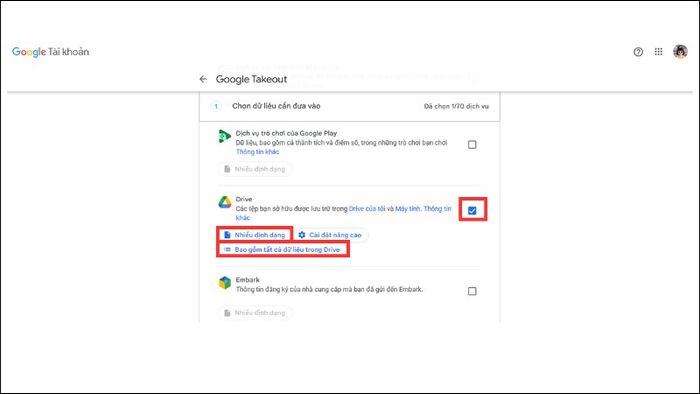Open the Thông tin khác link under Google Play

click(x=258, y=152)
